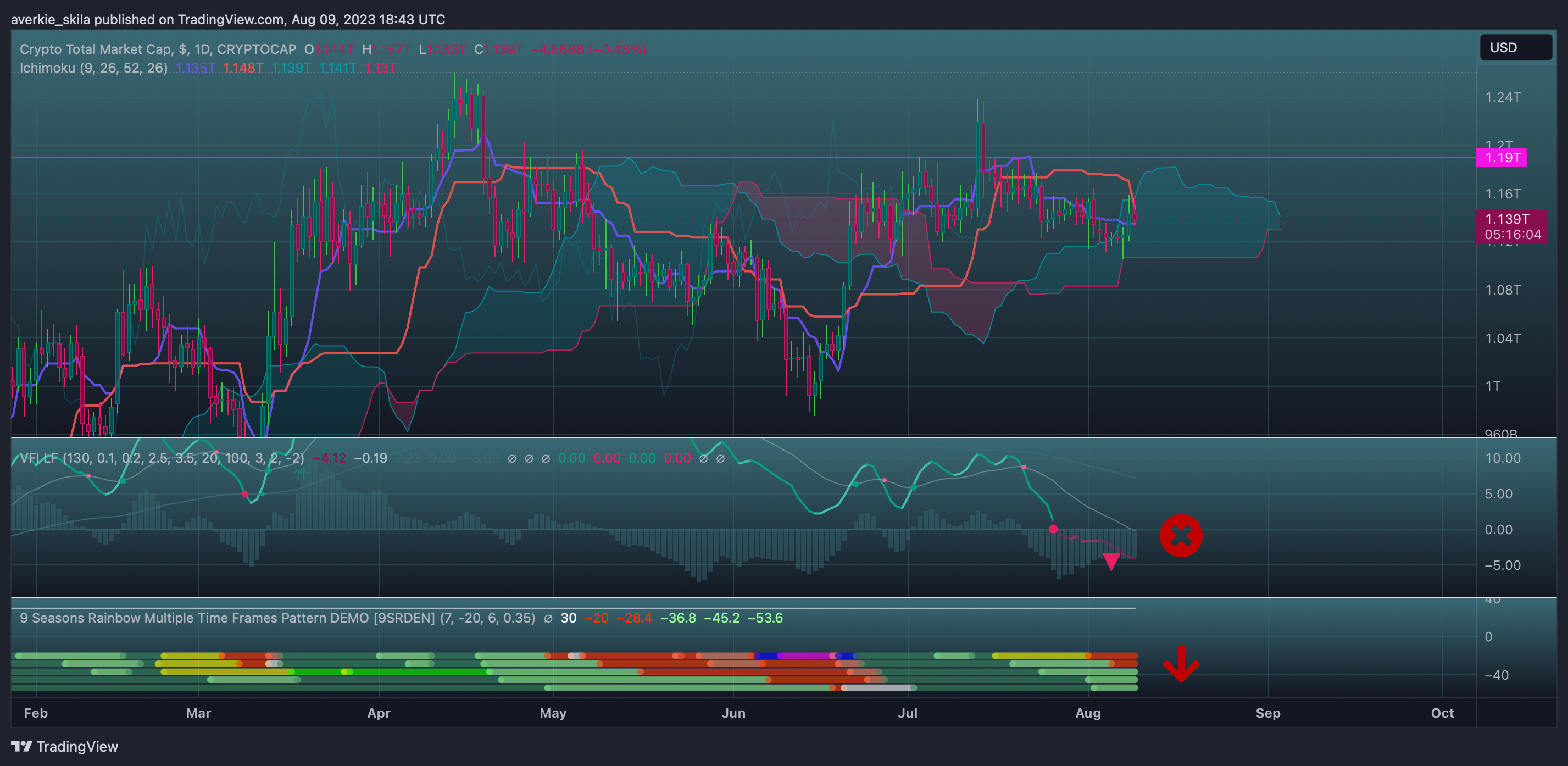Click the USD currency button
The height and width of the screenshot is (766, 1568).
(x=1515, y=47)
